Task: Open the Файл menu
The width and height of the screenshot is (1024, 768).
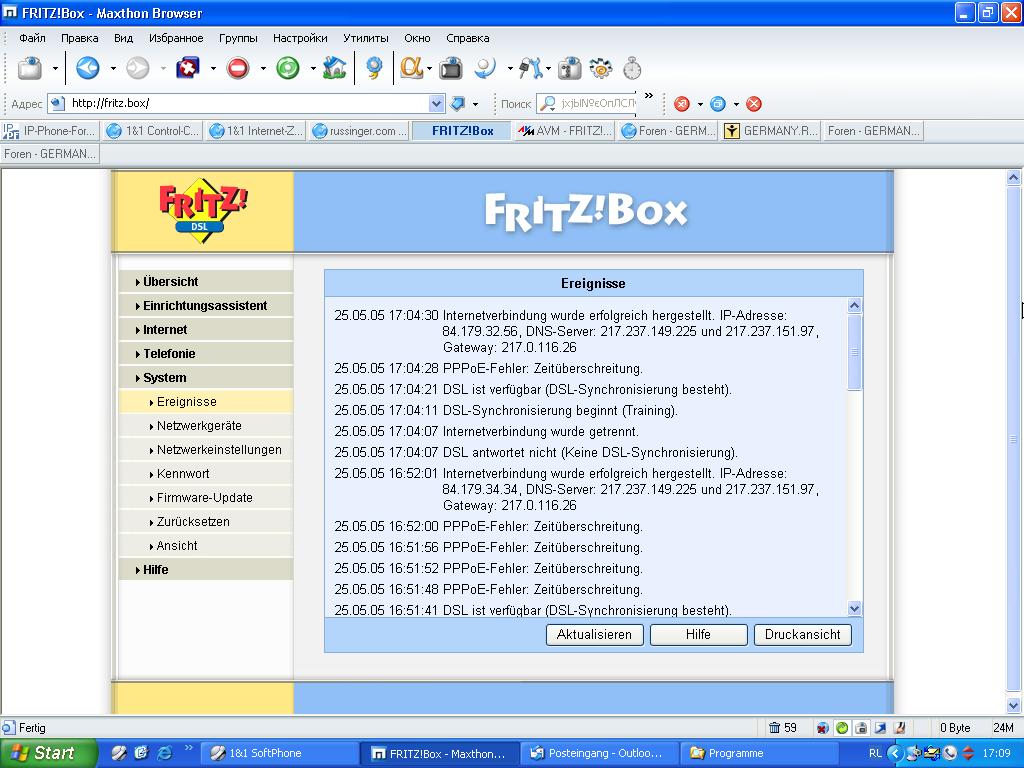Action: [x=32, y=38]
